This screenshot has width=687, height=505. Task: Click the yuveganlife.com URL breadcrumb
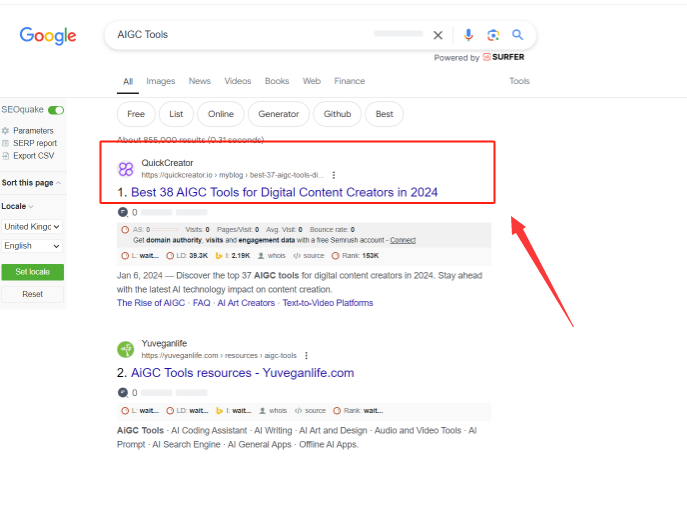(x=219, y=356)
